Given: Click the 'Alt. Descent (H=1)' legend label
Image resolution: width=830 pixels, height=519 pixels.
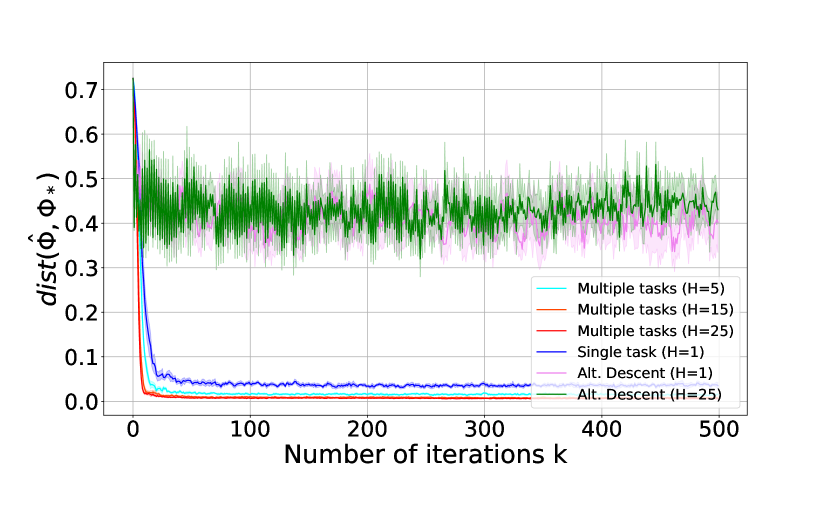Looking at the screenshot, I should click(x=645, y=373).
